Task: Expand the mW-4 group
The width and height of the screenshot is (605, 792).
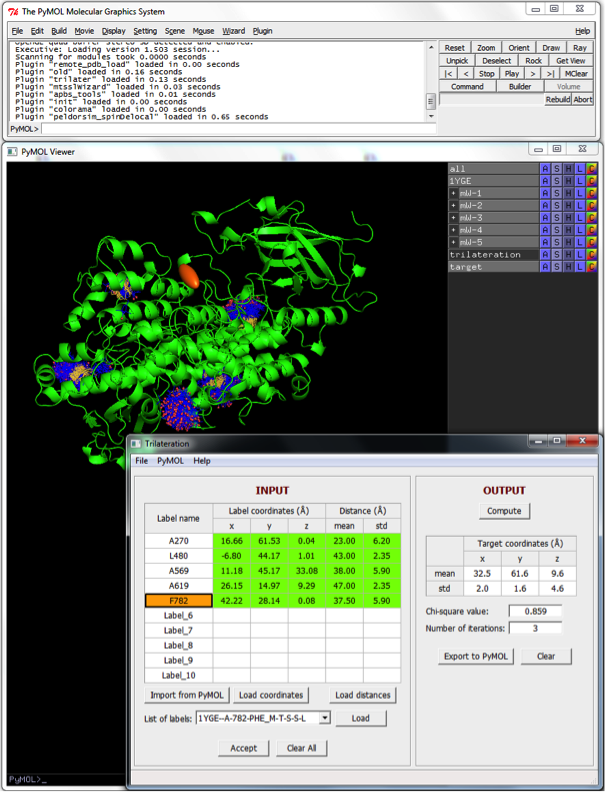Action: [x=453, y=230]
